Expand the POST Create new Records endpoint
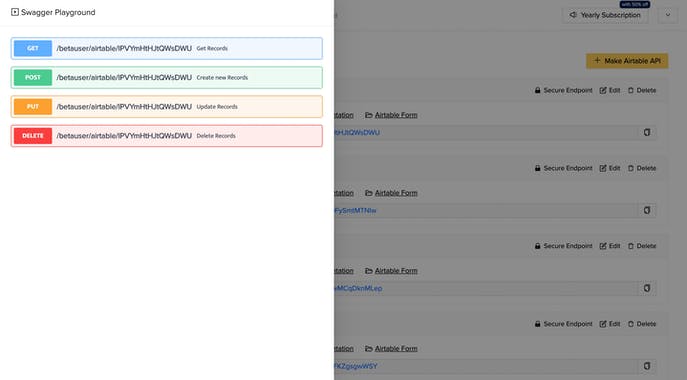This screenshot has width=687, height=380. (x=166, y=78)
